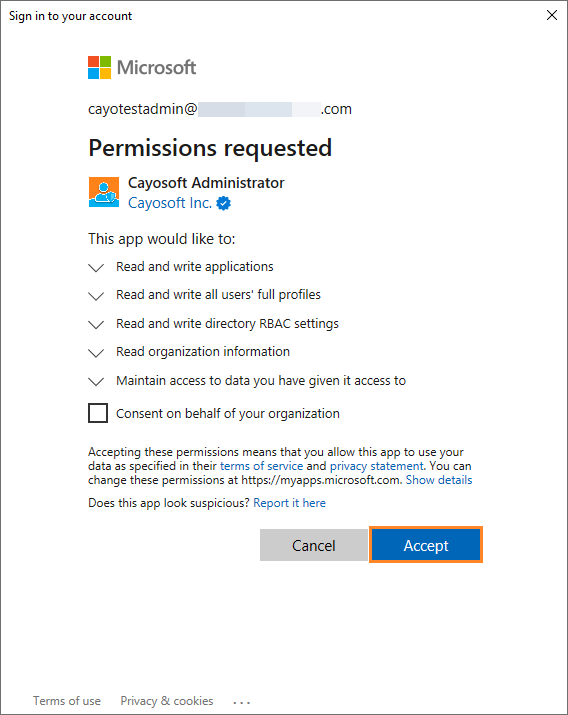Click the blue verified publisher badge
The width and height of the screenshot is (568, 715).
pyautogui.click(x=223, y=203)
